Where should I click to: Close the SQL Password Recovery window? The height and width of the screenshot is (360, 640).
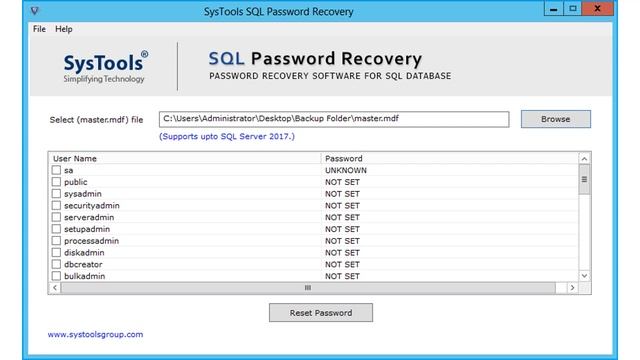coord(597,9)
